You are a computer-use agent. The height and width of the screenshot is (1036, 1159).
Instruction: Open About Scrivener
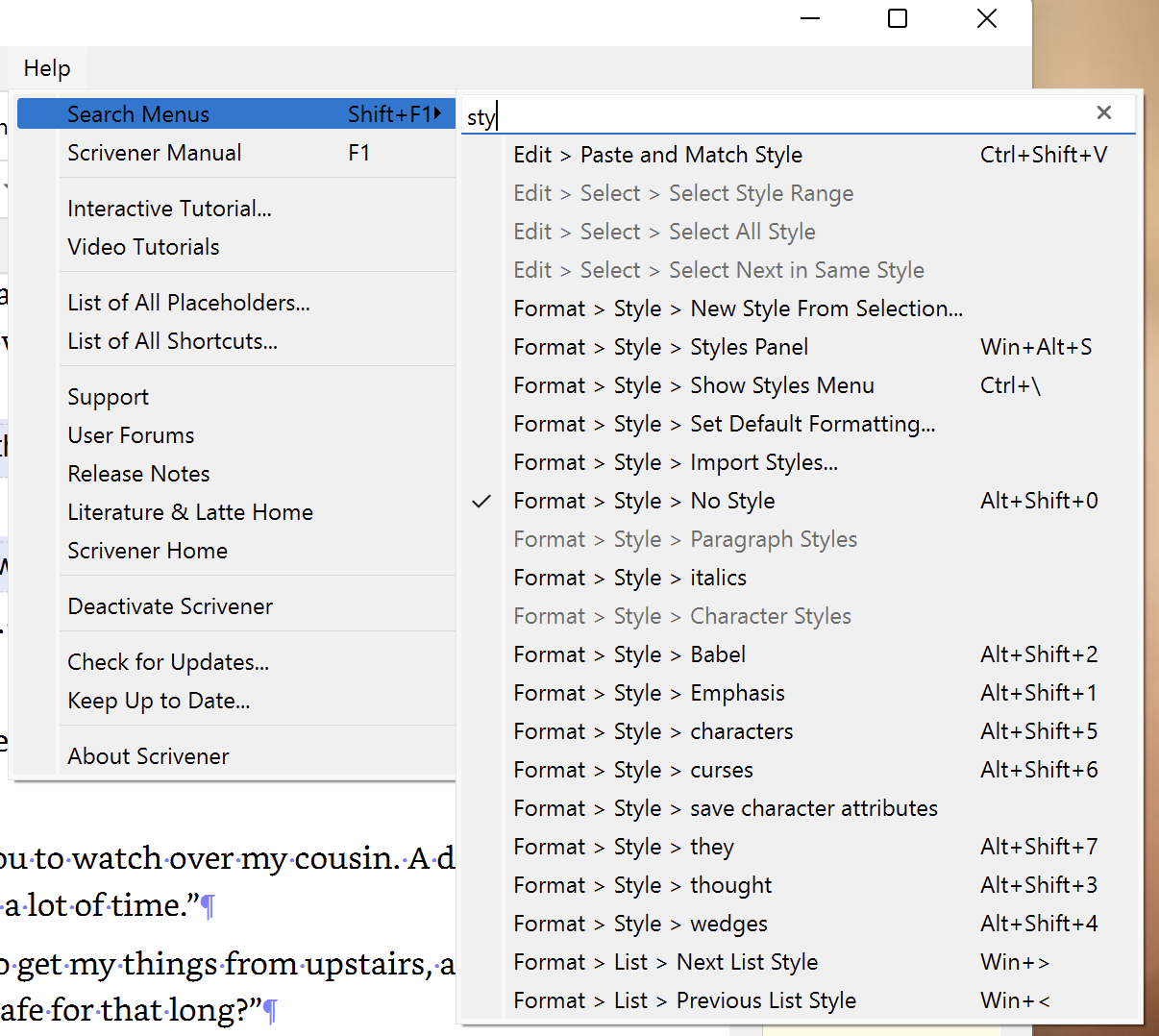(235, 756)
